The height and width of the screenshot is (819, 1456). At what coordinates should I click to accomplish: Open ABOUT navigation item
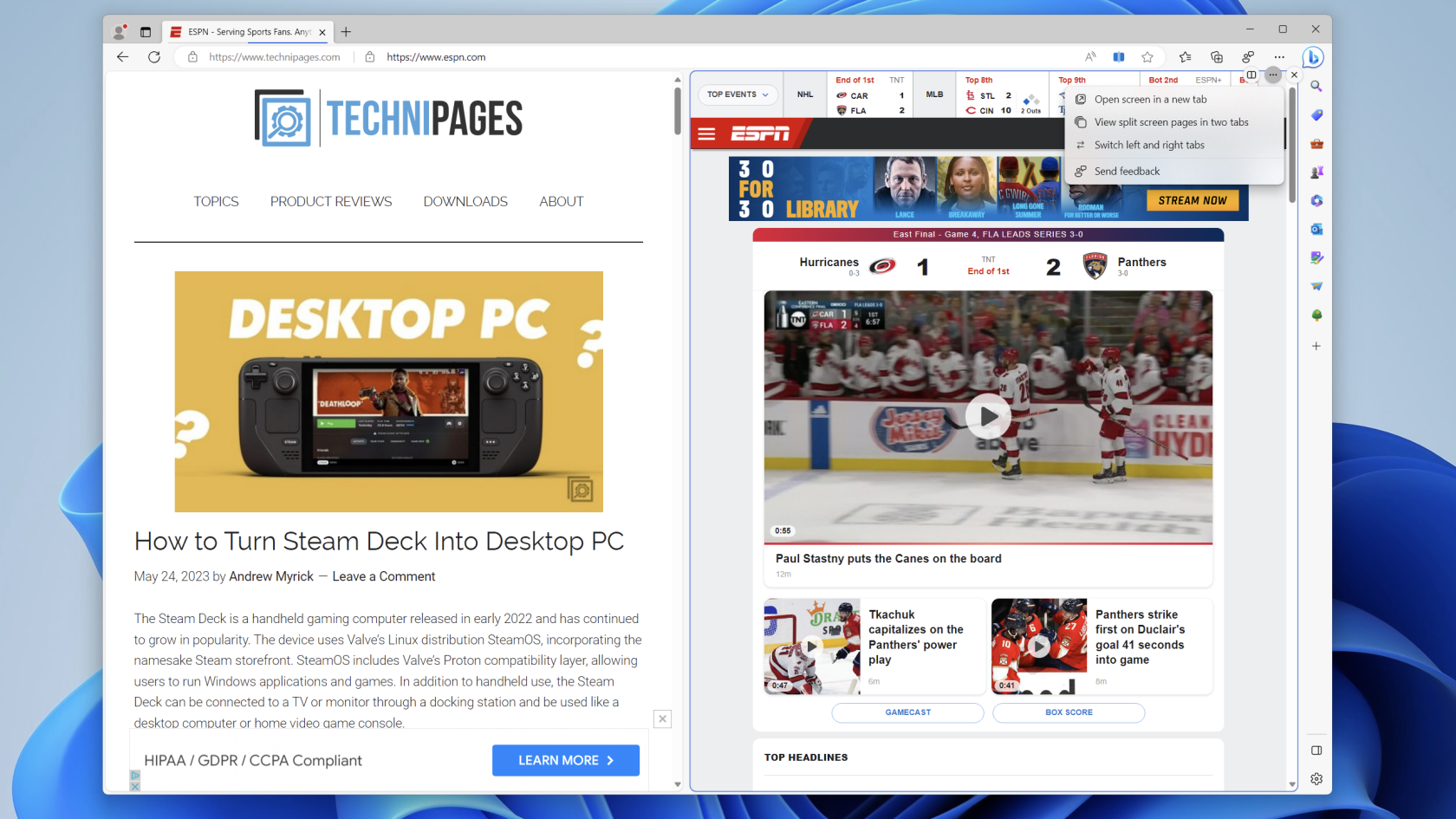562,202
